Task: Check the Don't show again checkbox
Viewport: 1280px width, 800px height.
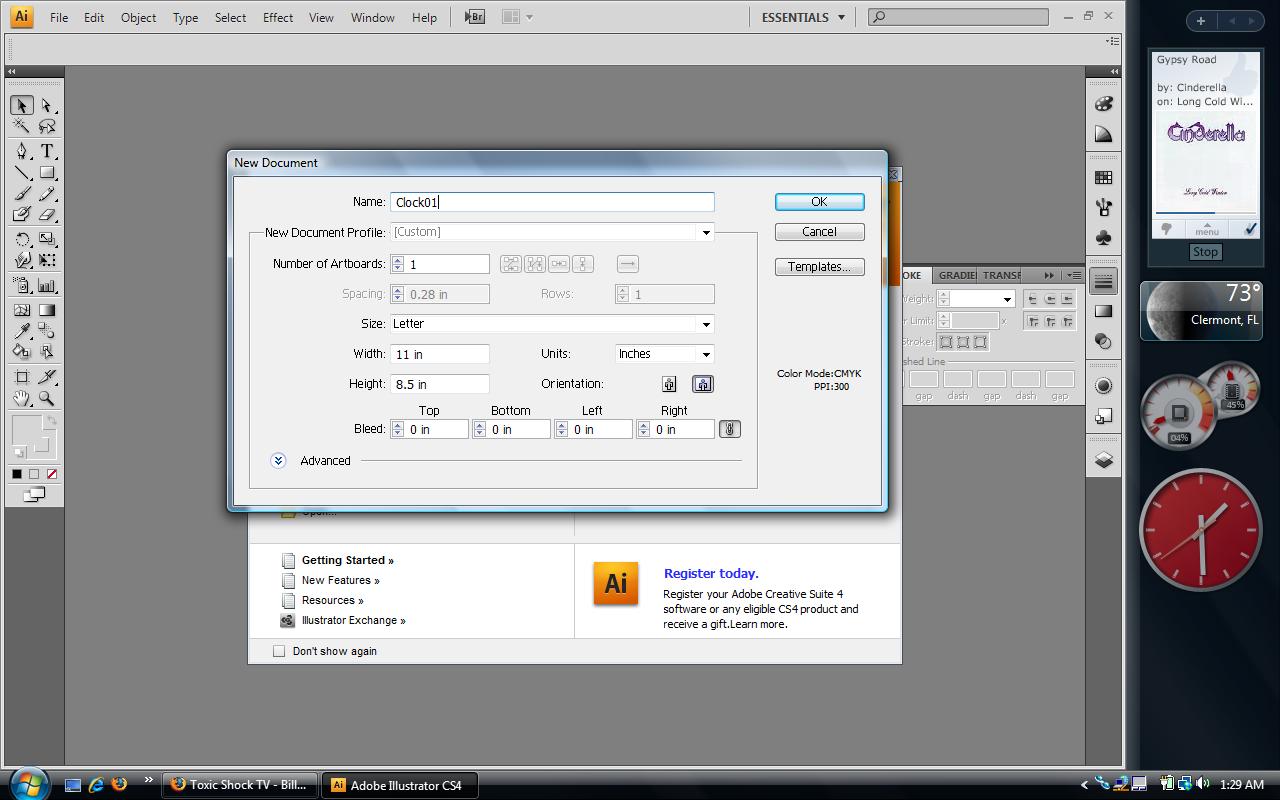Action: coord(279,651)
